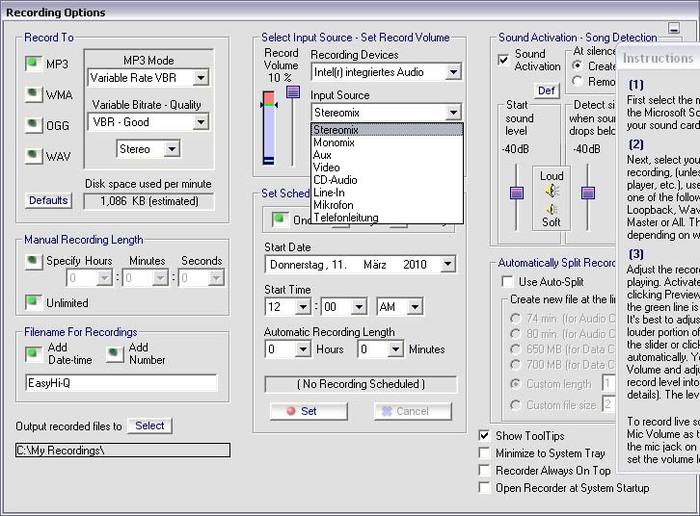The image size is (700, 516).
Task: Select the 74 min Audio CD radio
Action: tap(516, 318)
